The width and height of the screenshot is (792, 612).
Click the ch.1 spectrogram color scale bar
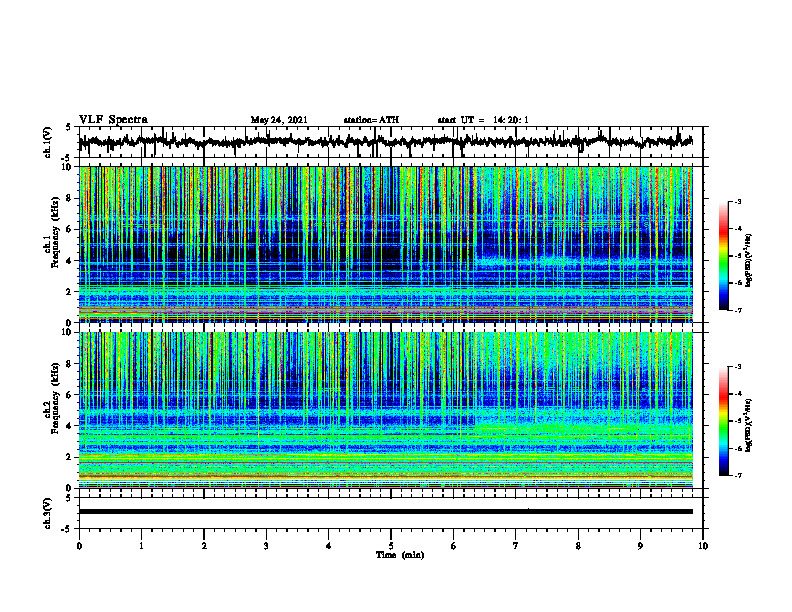click(x=723, y=256)
